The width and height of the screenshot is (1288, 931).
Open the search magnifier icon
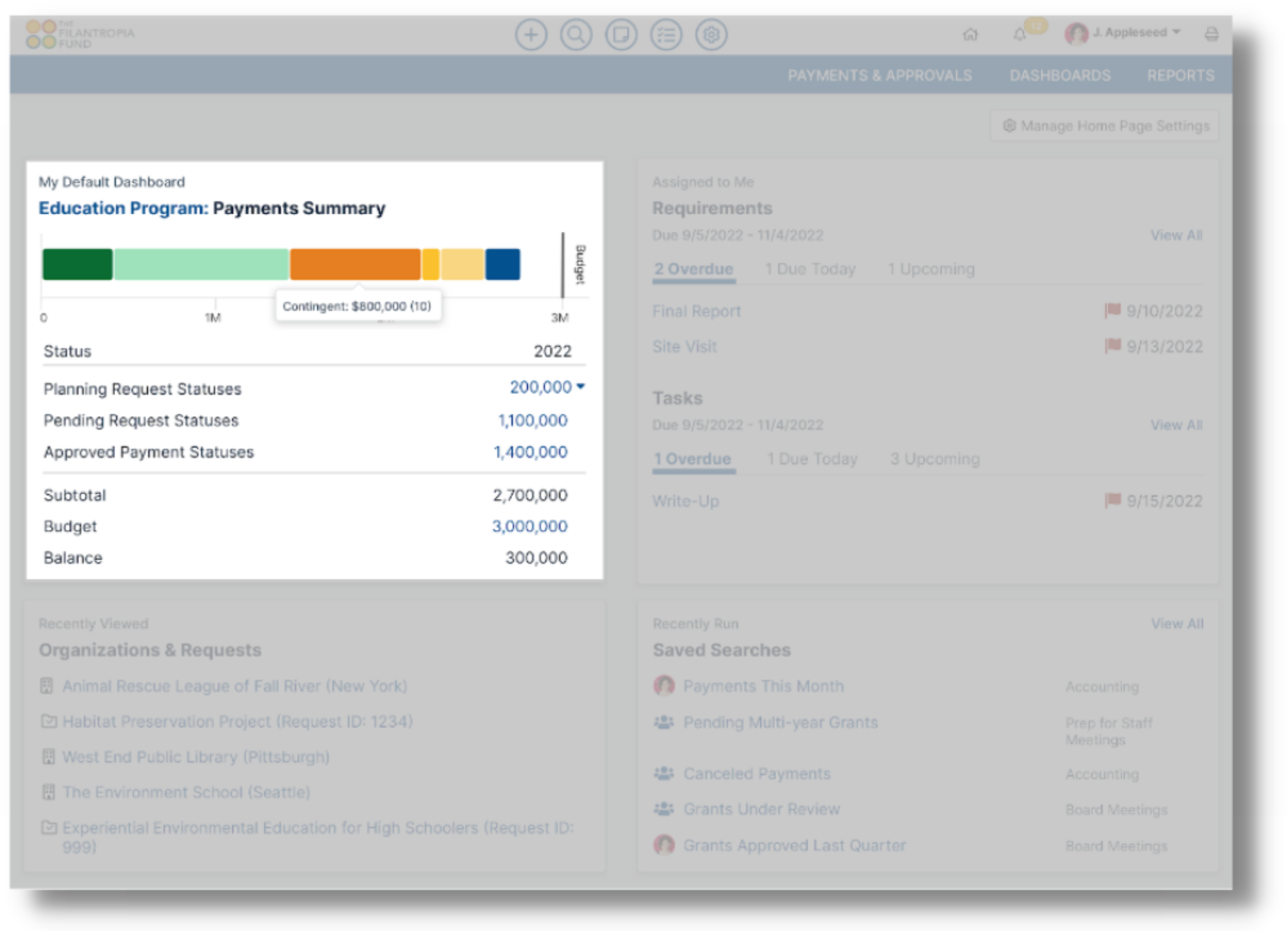576,34
